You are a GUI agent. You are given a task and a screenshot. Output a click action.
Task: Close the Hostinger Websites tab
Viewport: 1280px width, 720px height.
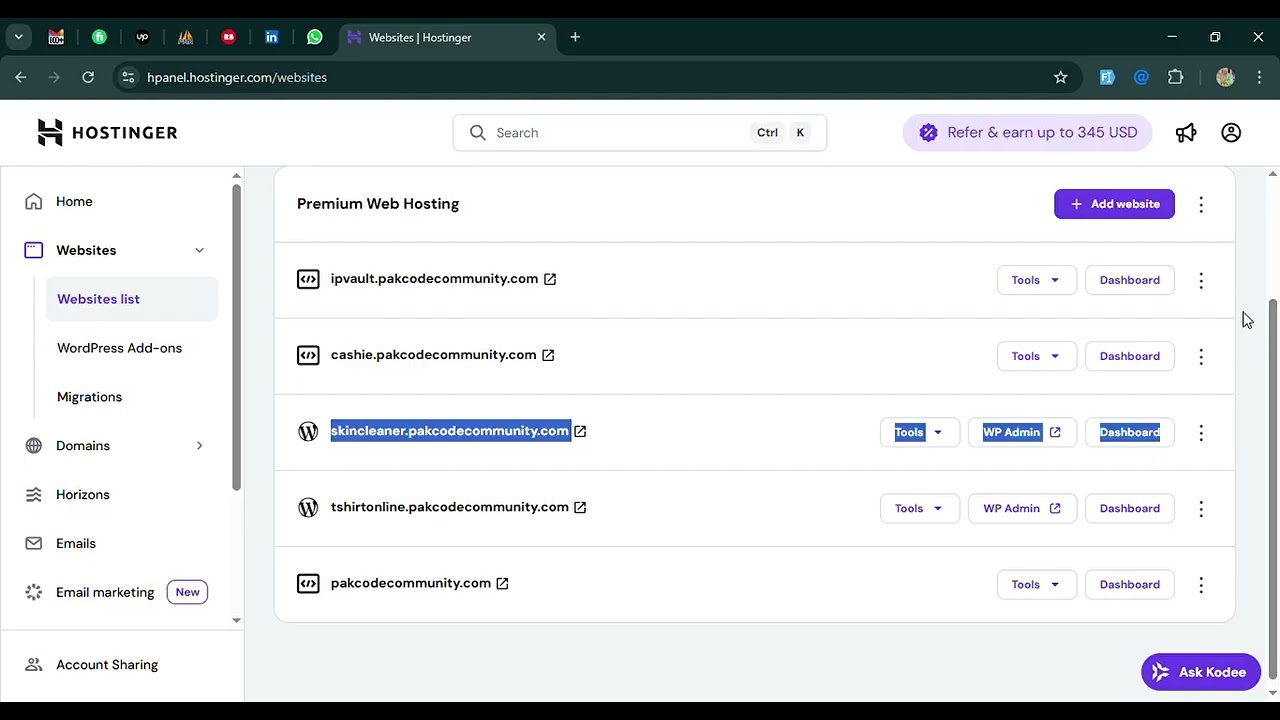tap(541, 37)
